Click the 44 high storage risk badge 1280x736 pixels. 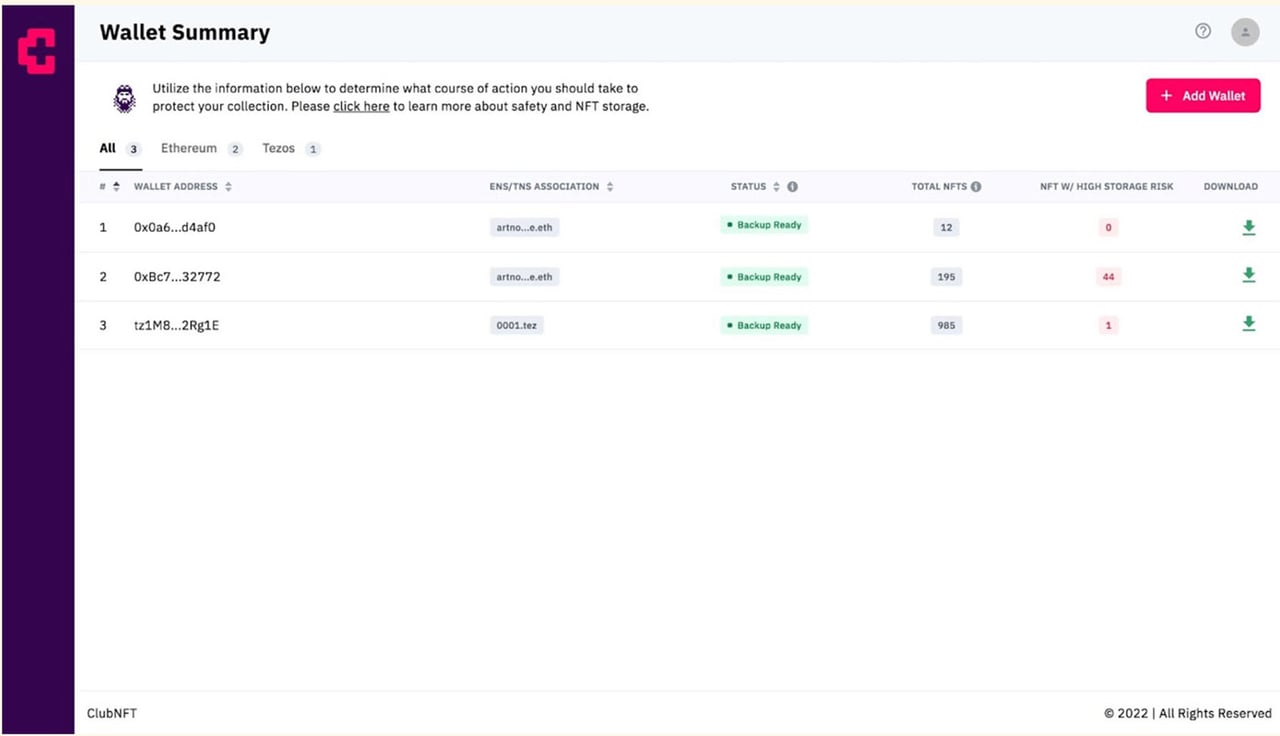pyautogui.click(x=1108, y=277)
